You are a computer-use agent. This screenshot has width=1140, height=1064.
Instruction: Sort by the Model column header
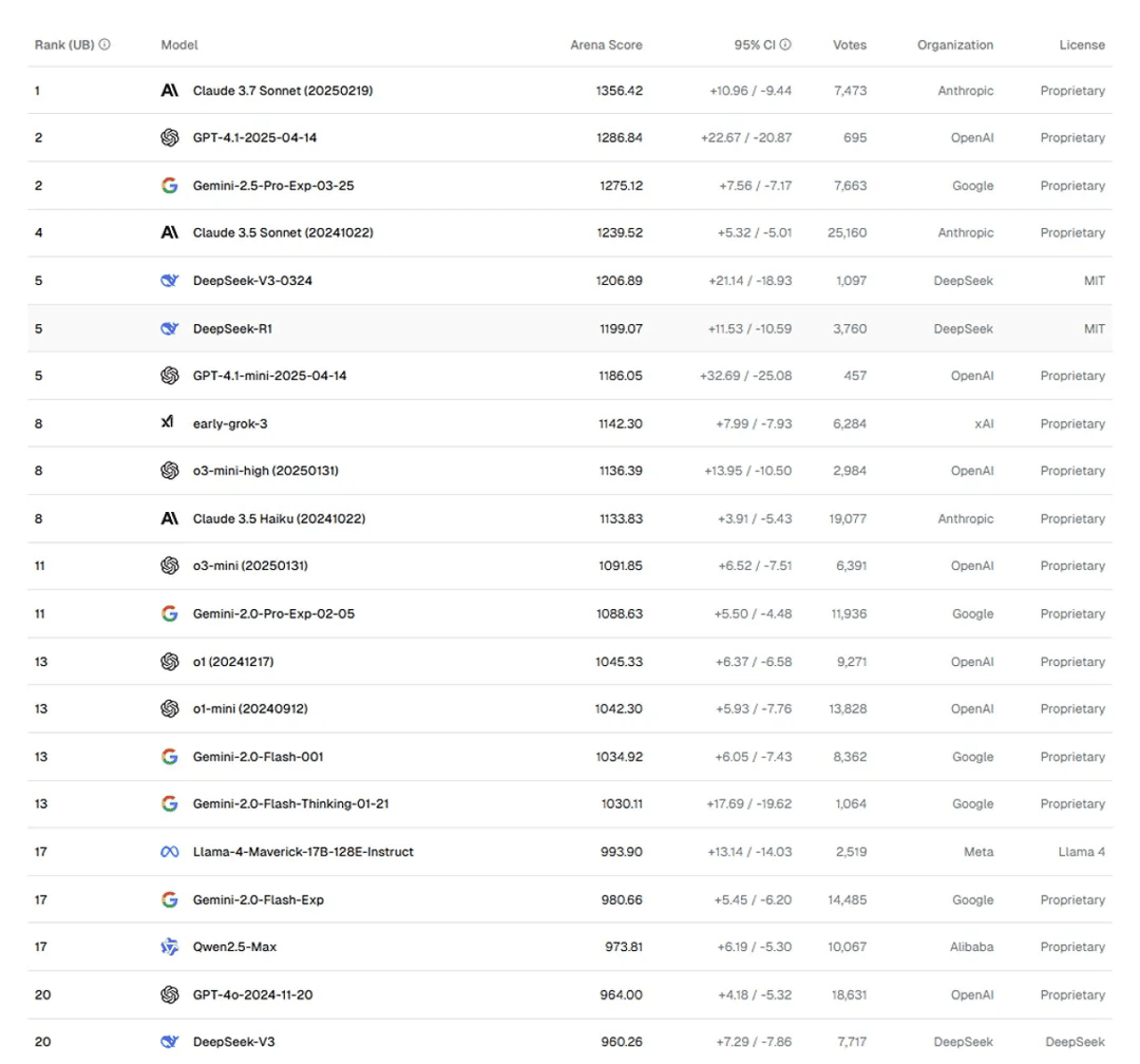(180, 45)
